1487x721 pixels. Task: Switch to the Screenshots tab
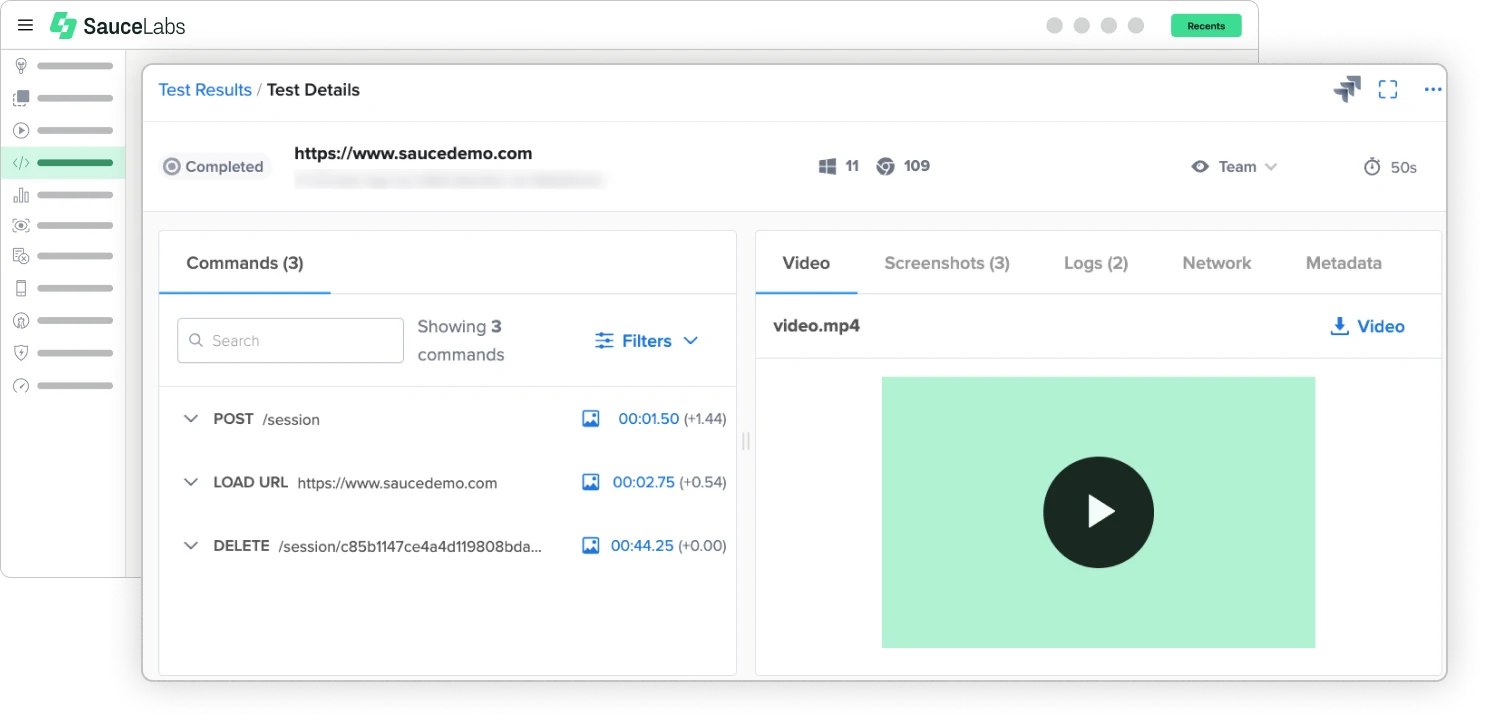pos(946,263)
